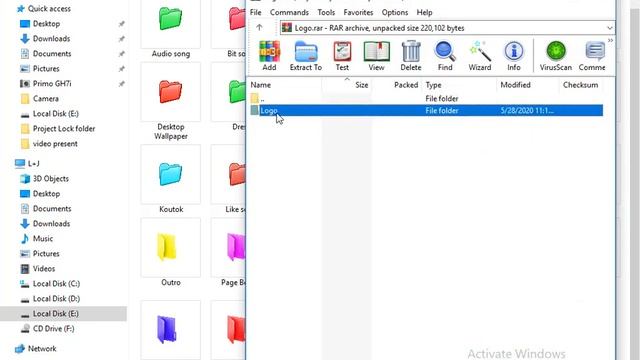Select the purple folder below Outro
This screenshot has width=640, height=360.
tap(167, 330)
